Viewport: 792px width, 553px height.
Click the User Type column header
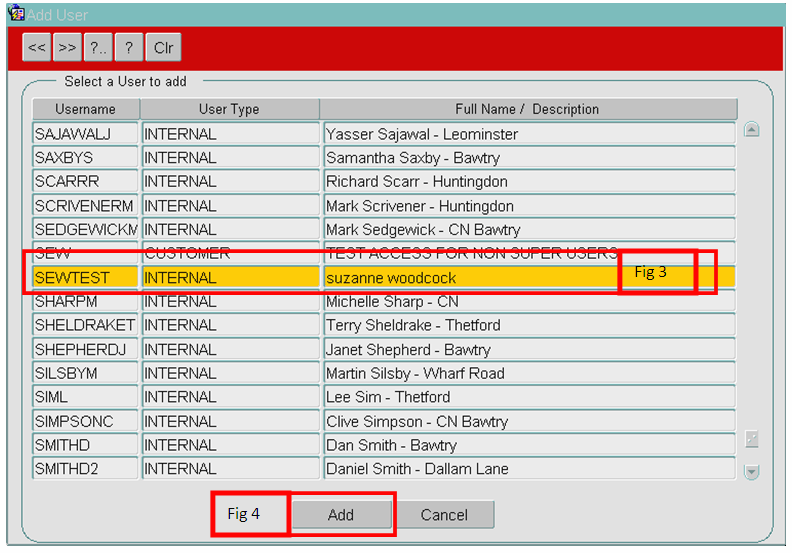coord(229,109)
